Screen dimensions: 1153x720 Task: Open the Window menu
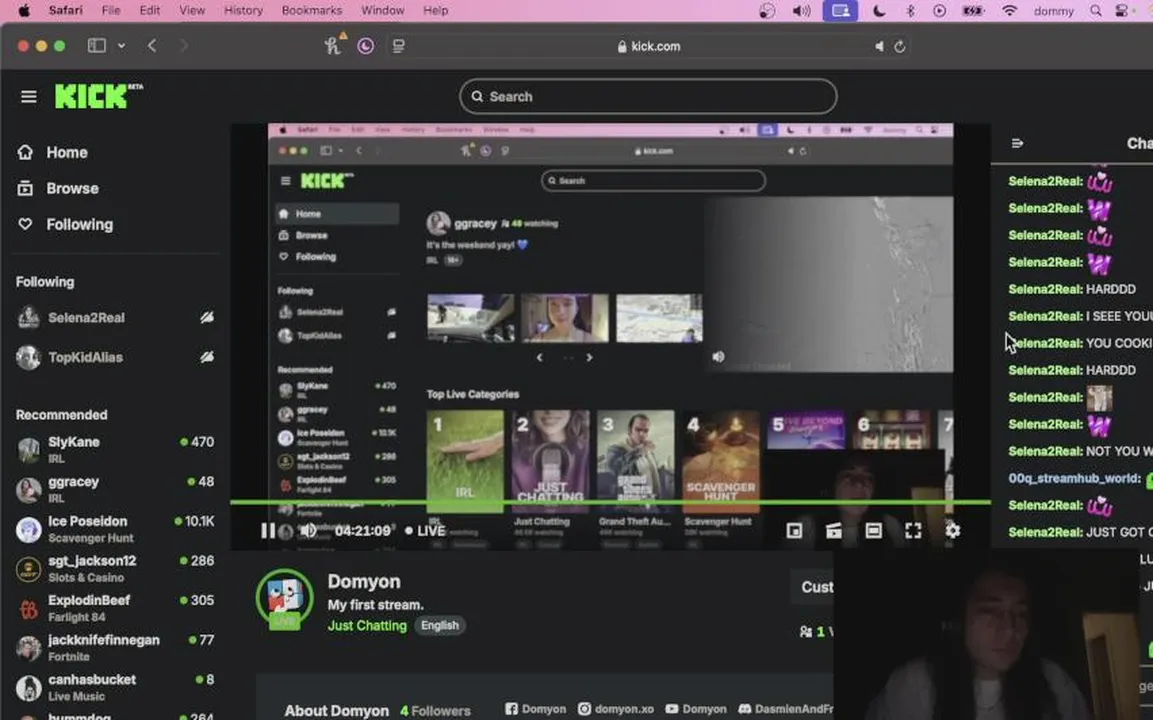coord(382,10)
